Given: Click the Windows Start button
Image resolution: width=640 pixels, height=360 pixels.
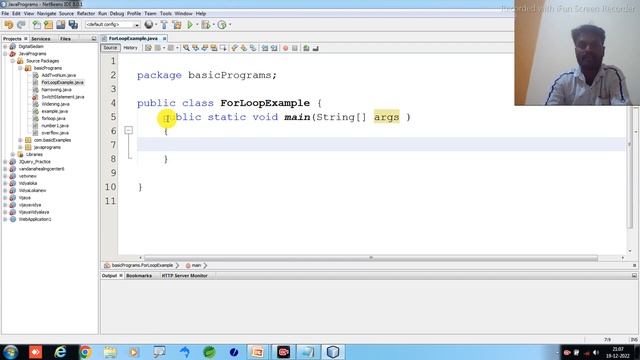Looking at the screenshot, I should [10, 352].
